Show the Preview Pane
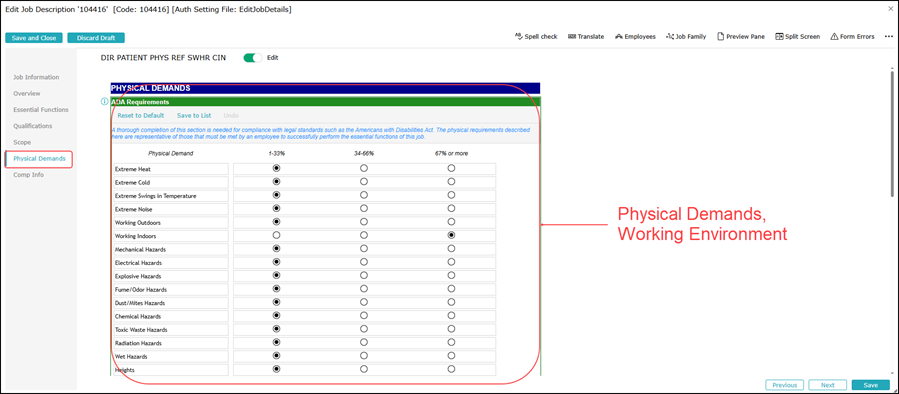Image resolution: width=899 pixels, height=394 pixels. 740,36
